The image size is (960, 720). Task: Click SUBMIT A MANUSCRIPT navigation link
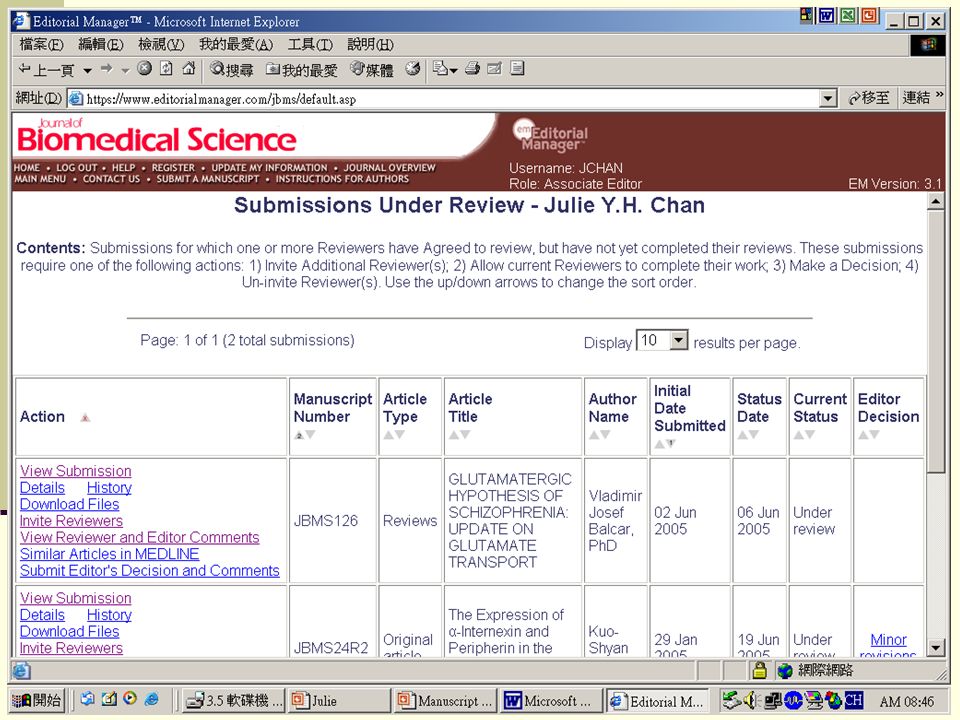pos(208,179)
